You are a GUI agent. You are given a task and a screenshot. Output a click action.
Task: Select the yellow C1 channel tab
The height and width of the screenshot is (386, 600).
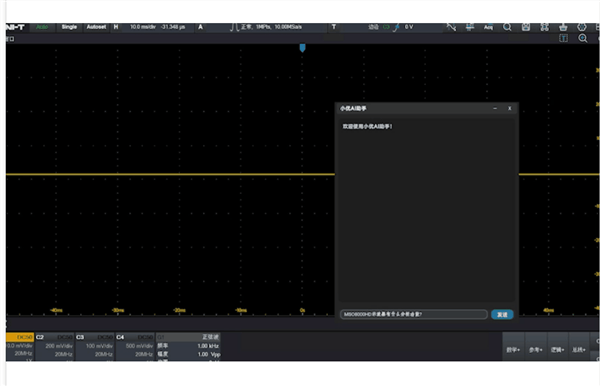coord(20,337)
